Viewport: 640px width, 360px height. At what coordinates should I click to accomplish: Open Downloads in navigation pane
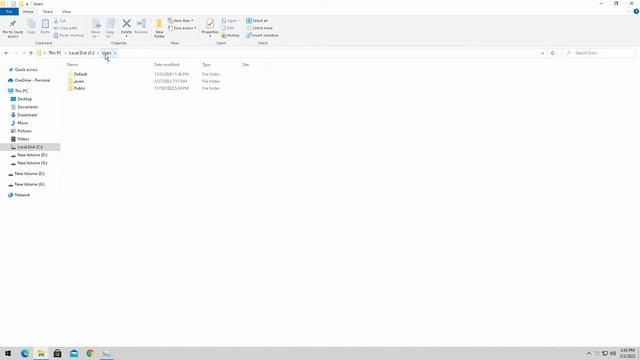(27, 115)
